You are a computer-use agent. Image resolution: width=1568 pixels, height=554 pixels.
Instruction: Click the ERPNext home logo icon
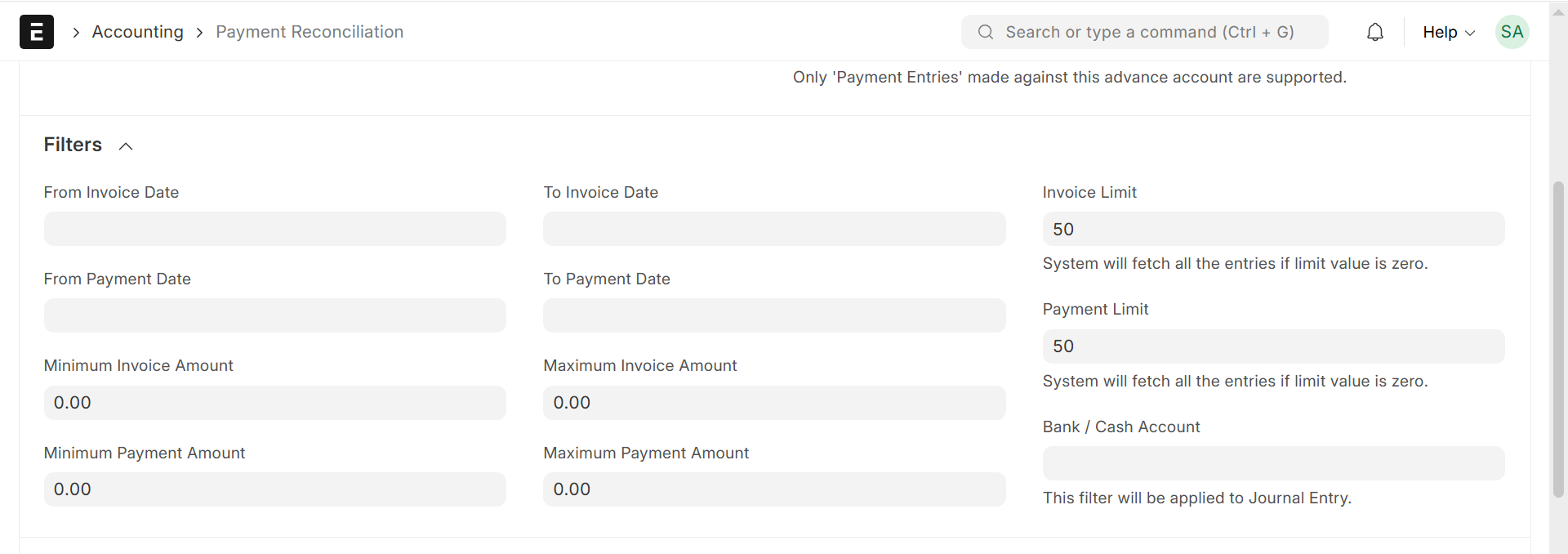pyautogui.click(x=37, y=32)
